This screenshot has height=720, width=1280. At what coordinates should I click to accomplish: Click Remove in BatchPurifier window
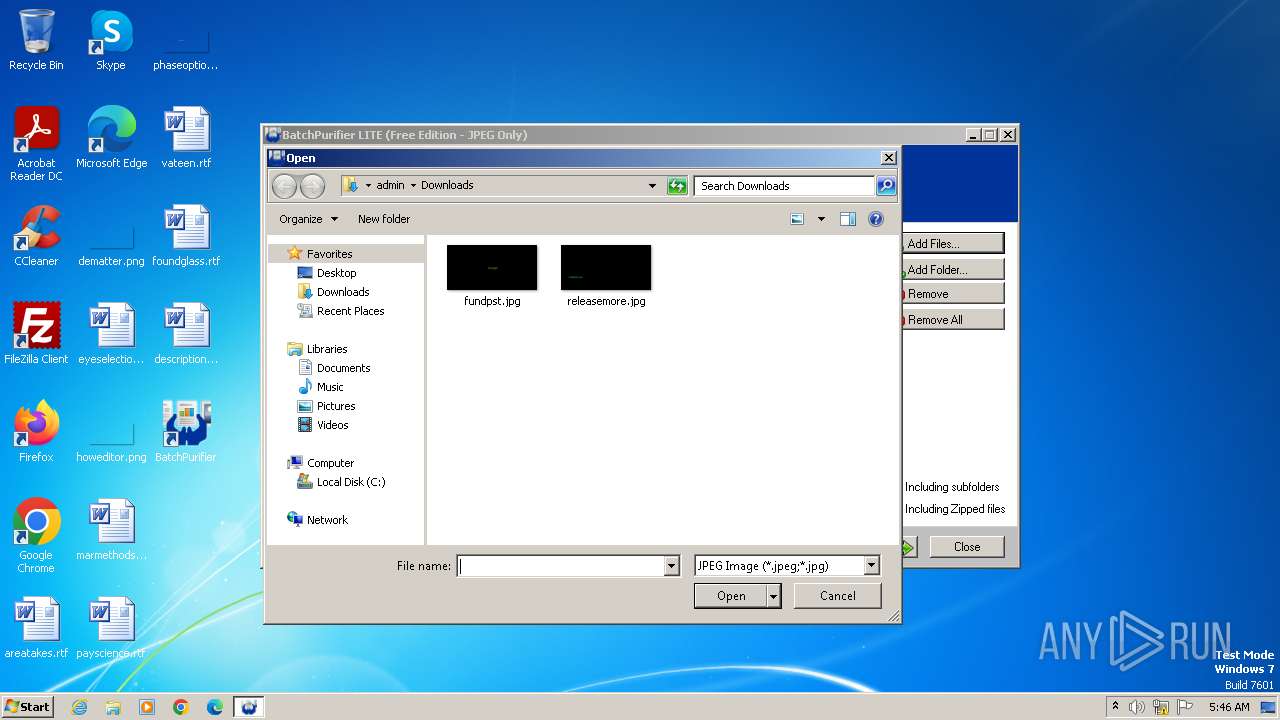point(953,294)
